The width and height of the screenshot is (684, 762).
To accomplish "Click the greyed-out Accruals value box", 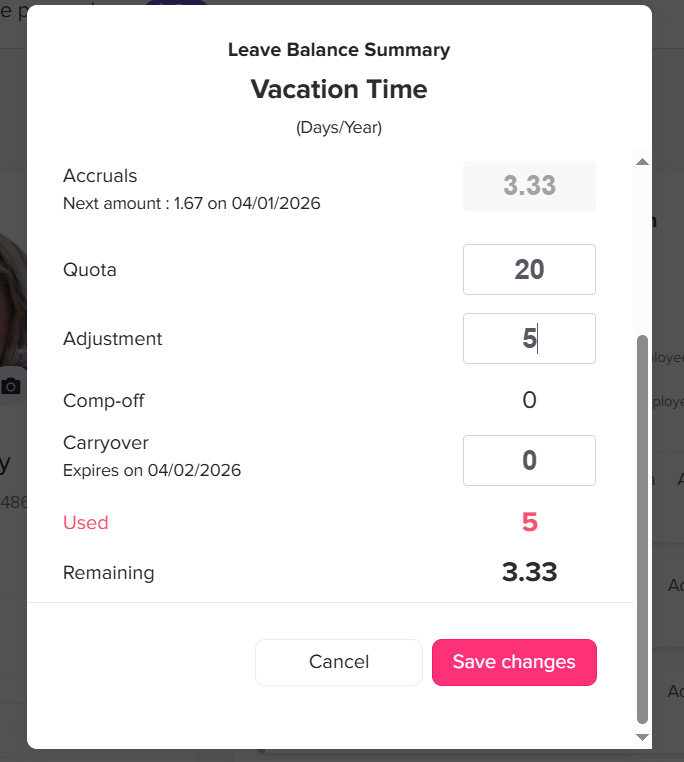I will [x=529, y=186].
